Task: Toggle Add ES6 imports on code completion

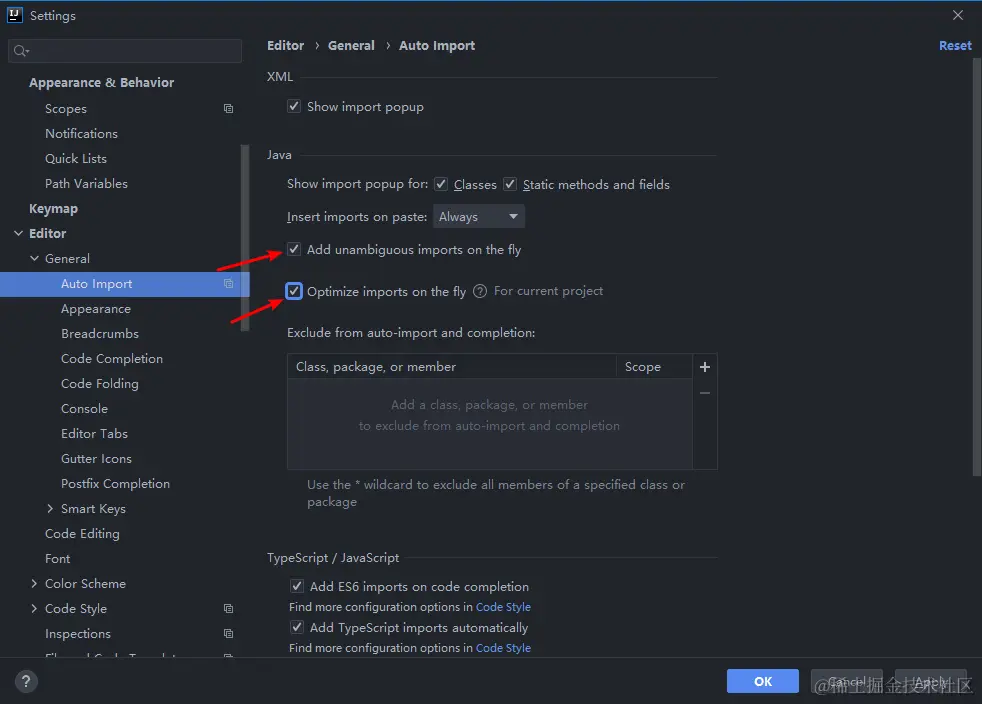Action: click(x=297, y=586)
